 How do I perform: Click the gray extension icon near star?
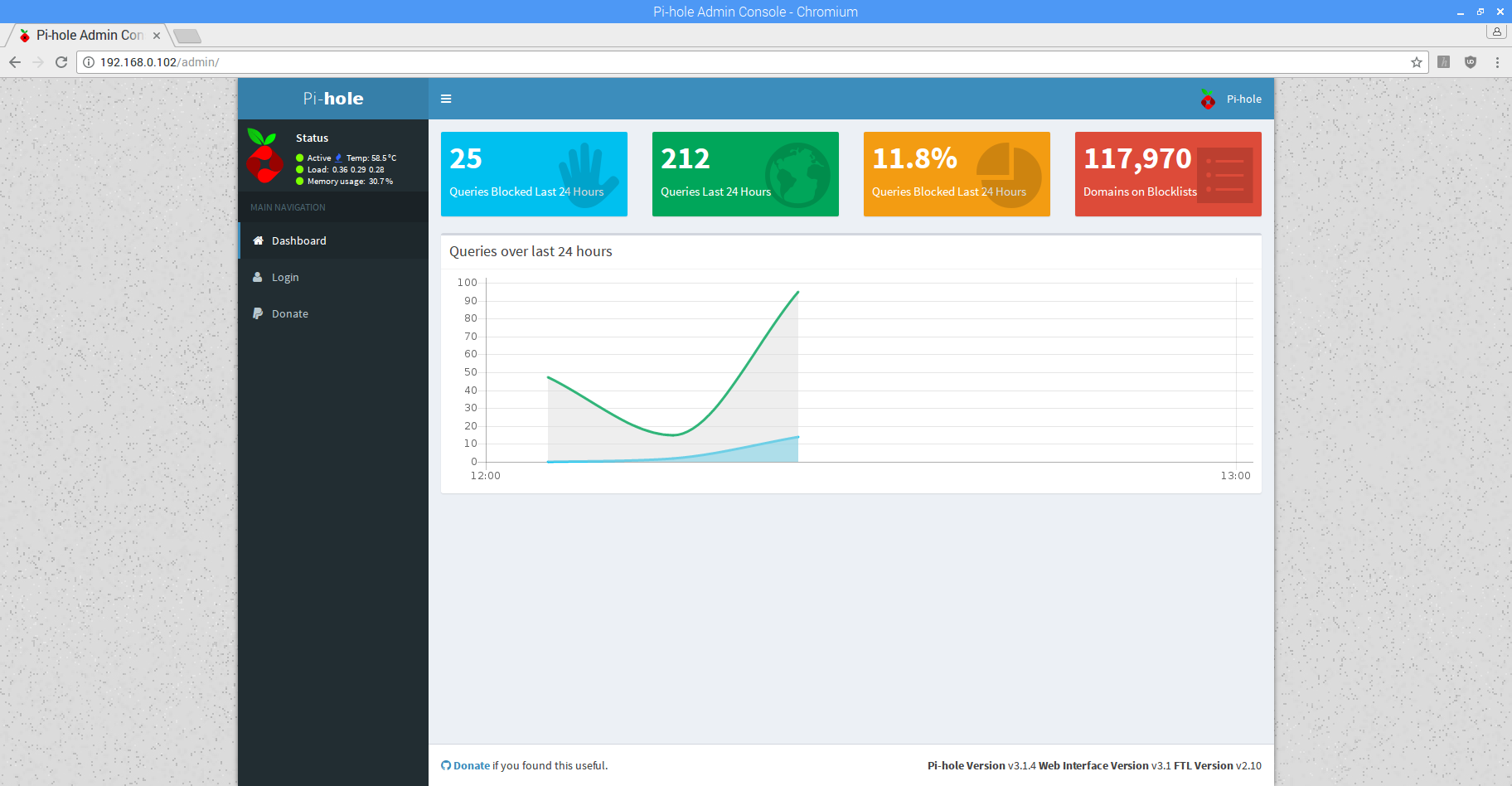tap(1444, 62)
